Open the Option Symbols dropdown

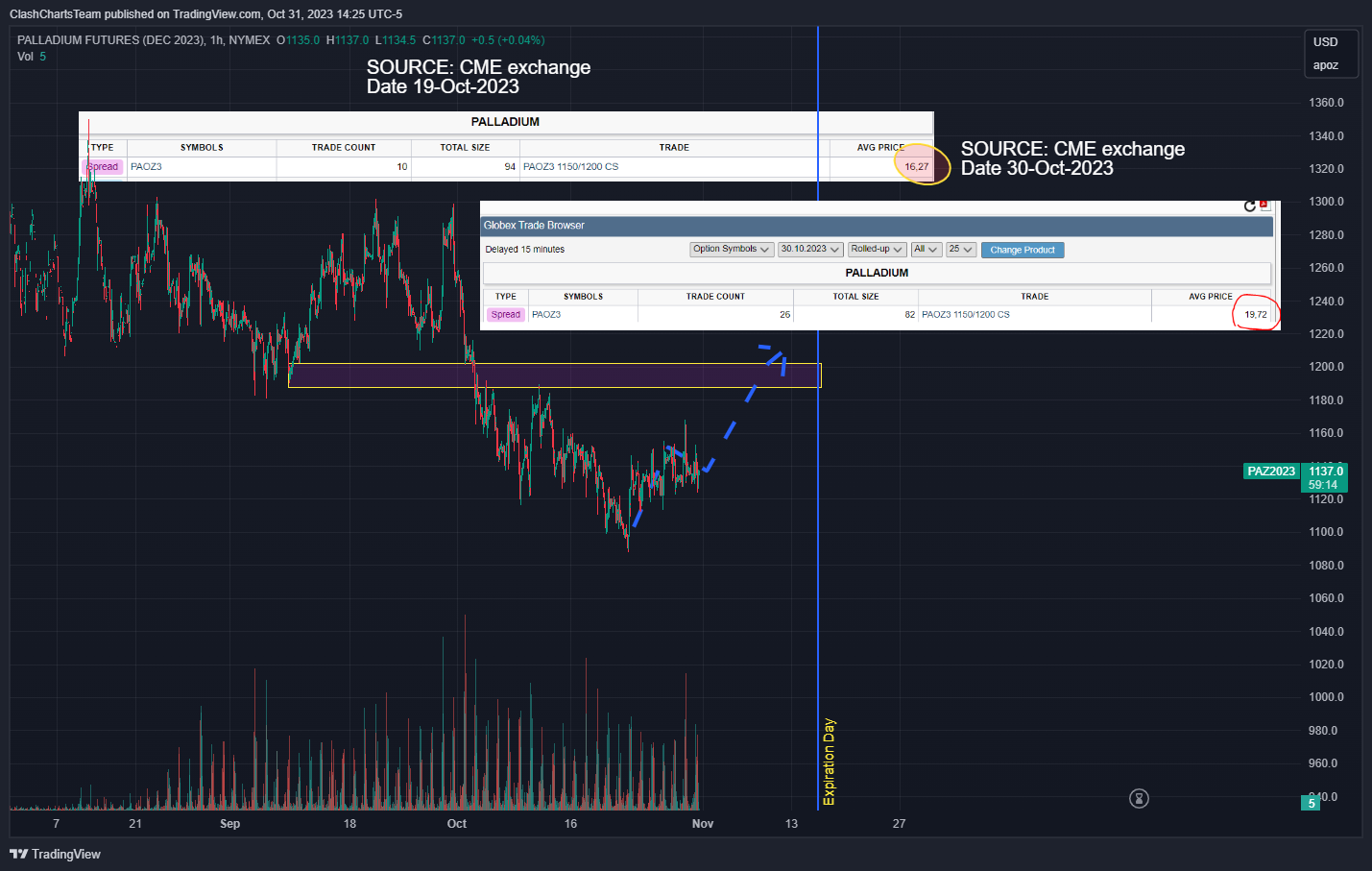732,249
